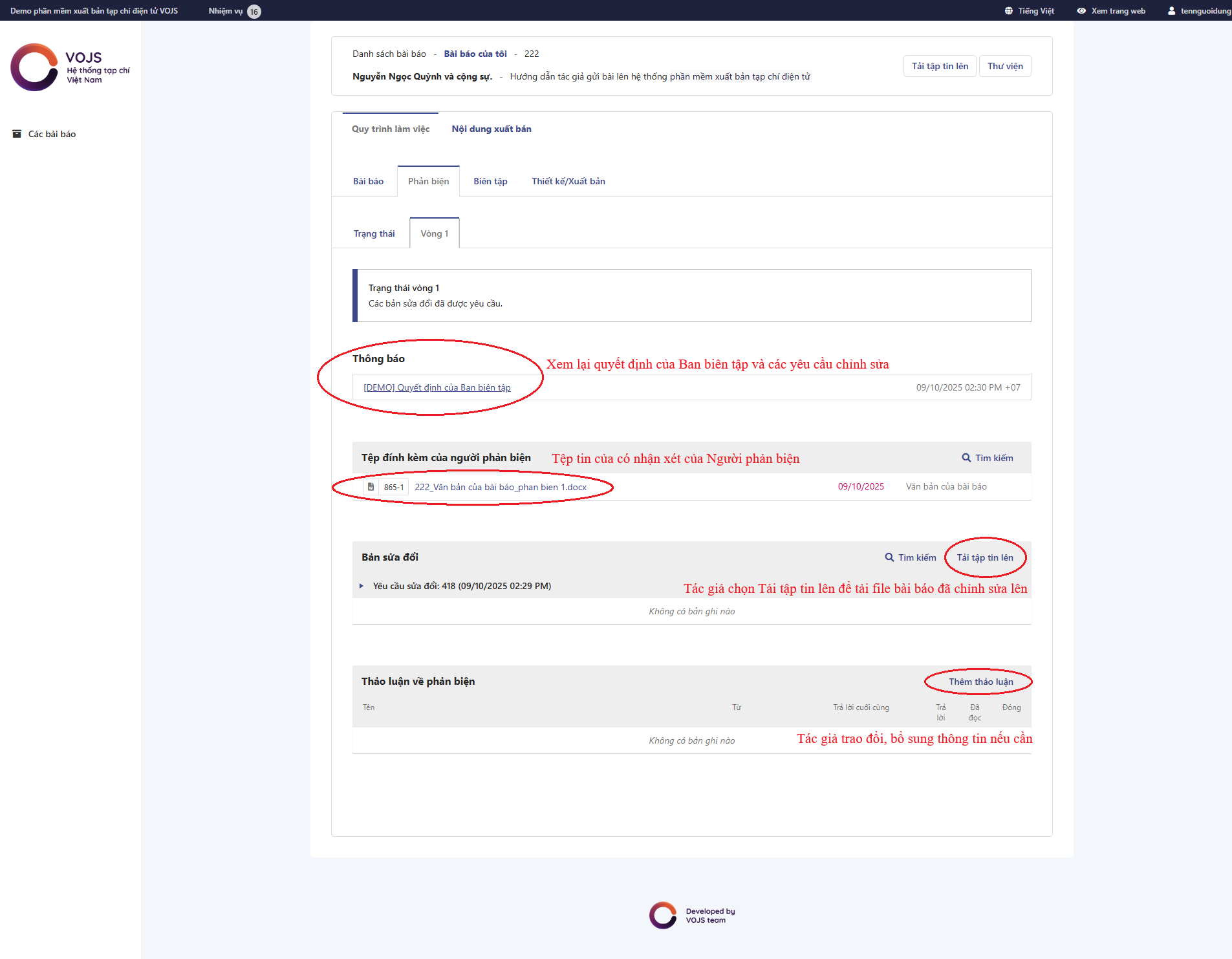The height and width of the screenshot is (959, 1232).
Task: Select the Trạng thái tab
Action: [374, 233]
